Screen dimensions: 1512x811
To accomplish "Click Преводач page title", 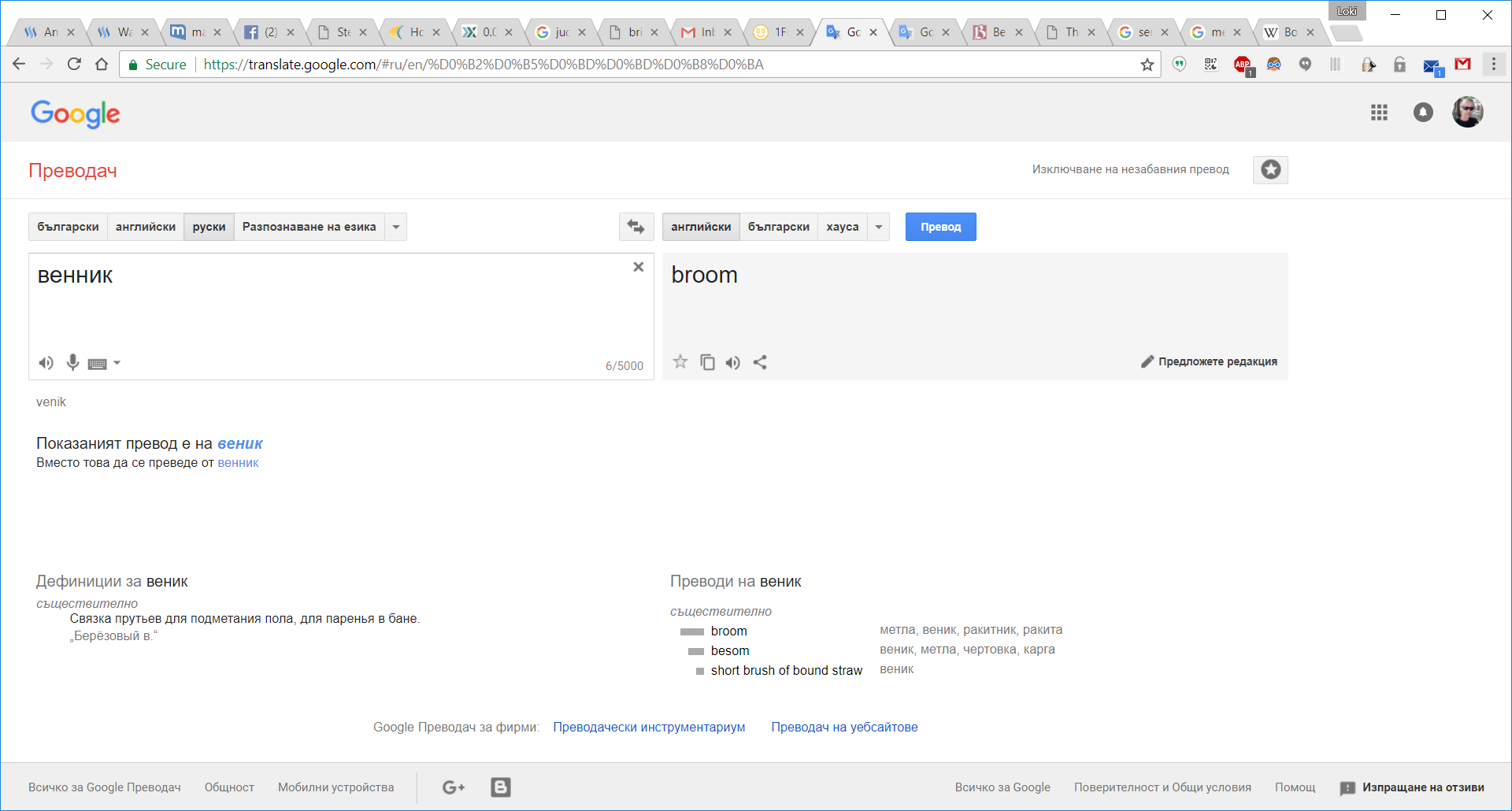I will pyautogui.click(x=72, y=171).
